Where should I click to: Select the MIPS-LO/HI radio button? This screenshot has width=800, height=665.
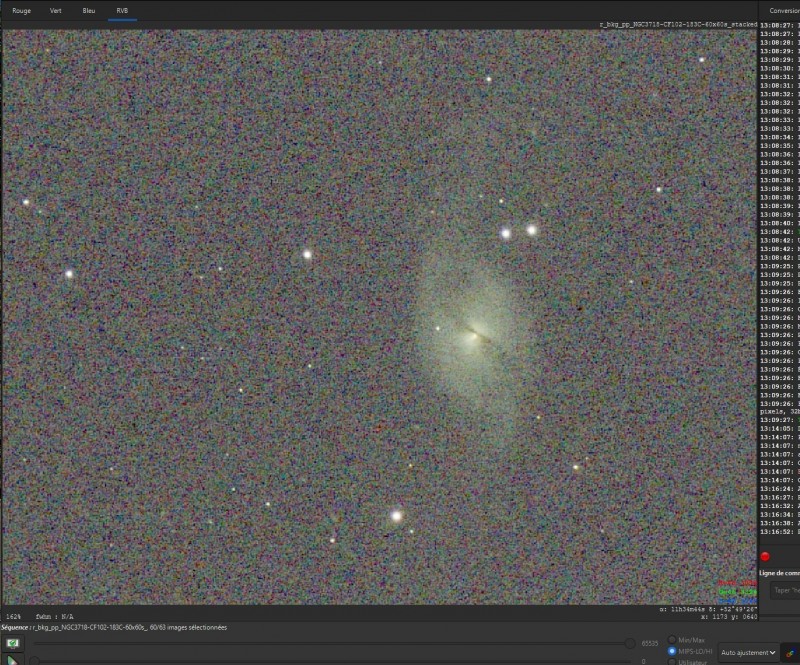[672, 651]
